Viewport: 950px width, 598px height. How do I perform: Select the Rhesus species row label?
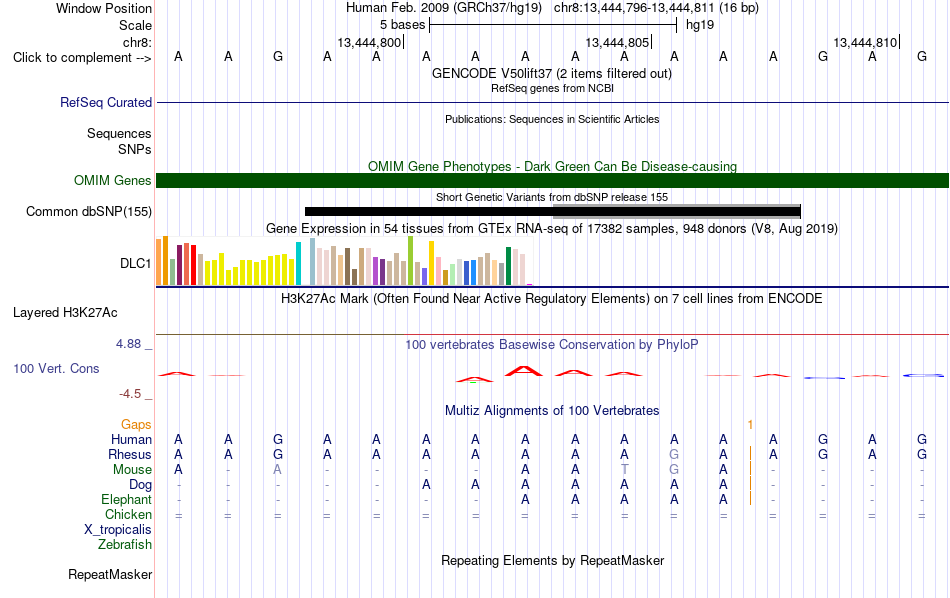click(x=130, y=454)
